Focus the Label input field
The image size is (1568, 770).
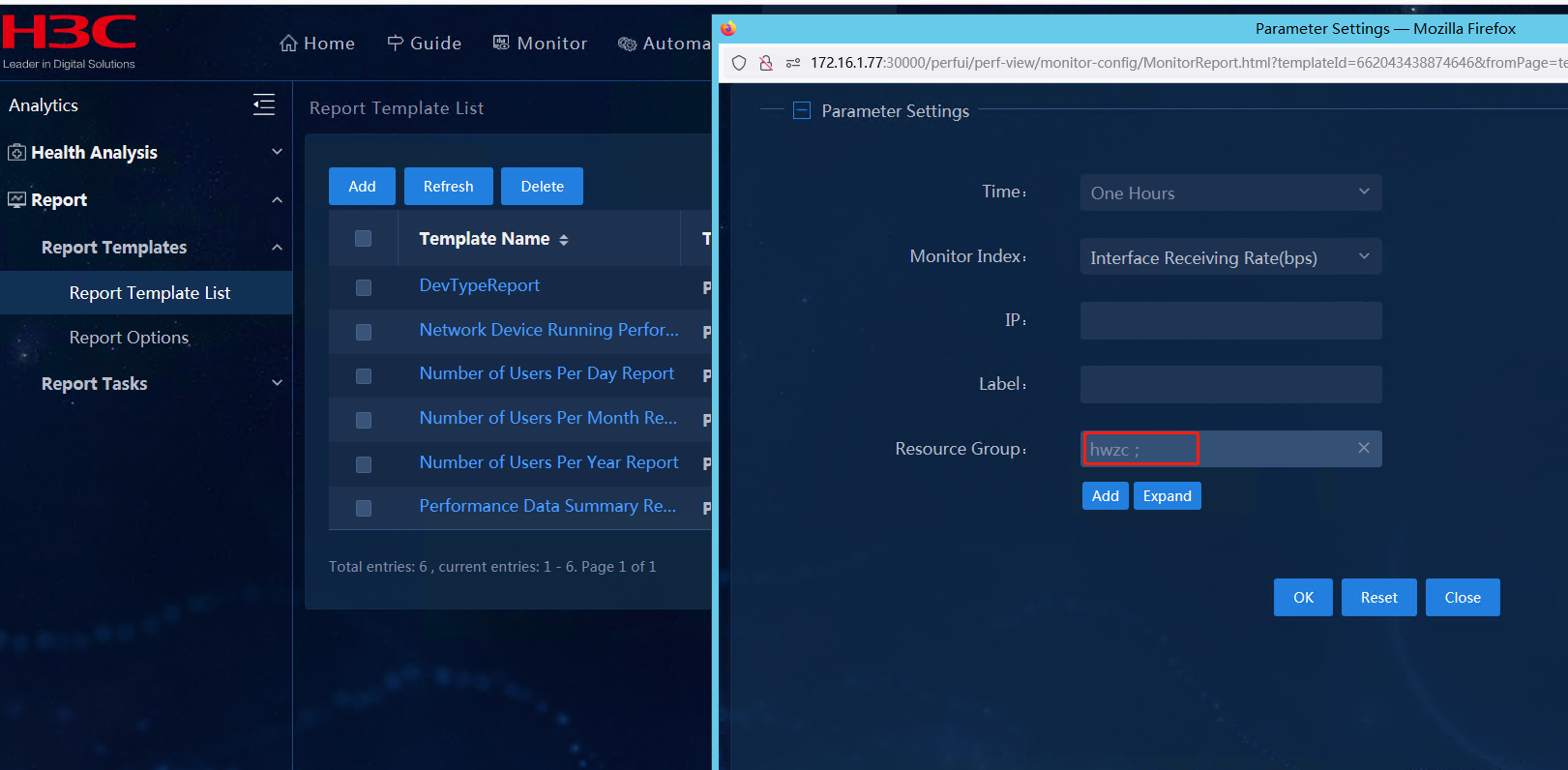(1230, 384)
